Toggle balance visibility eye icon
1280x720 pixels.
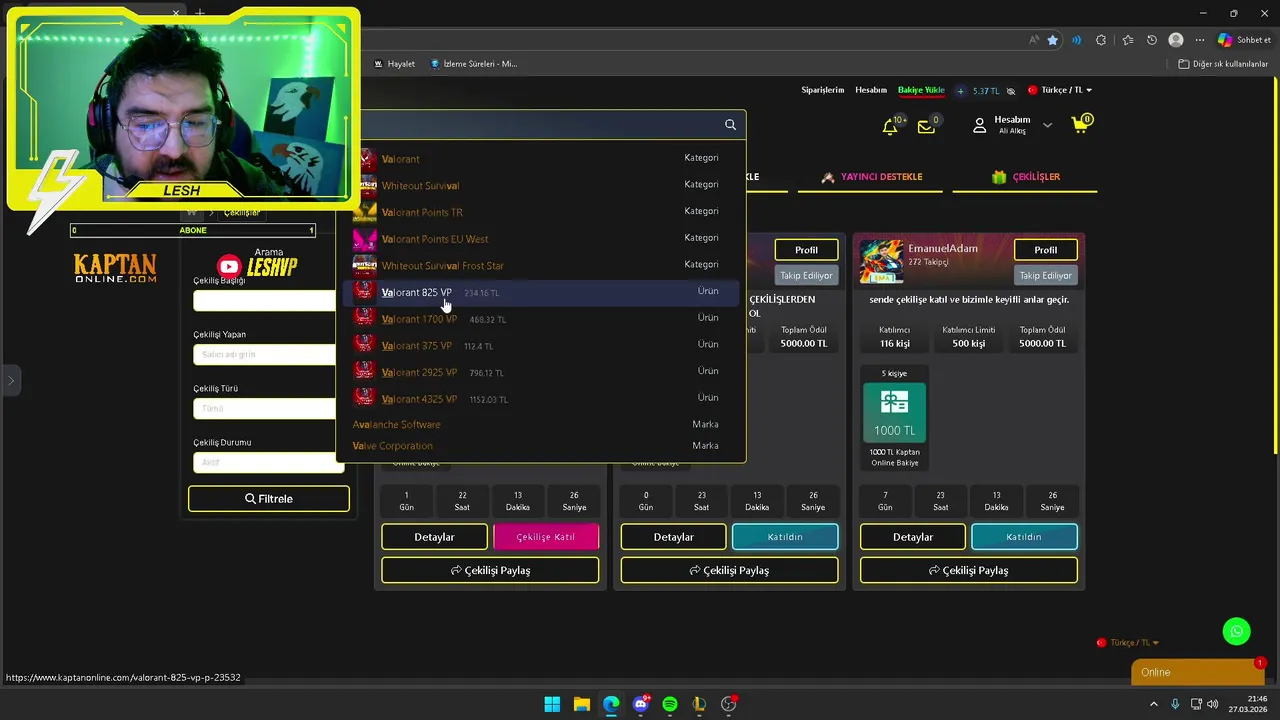pyautogui.click(x=1011, y=91)
